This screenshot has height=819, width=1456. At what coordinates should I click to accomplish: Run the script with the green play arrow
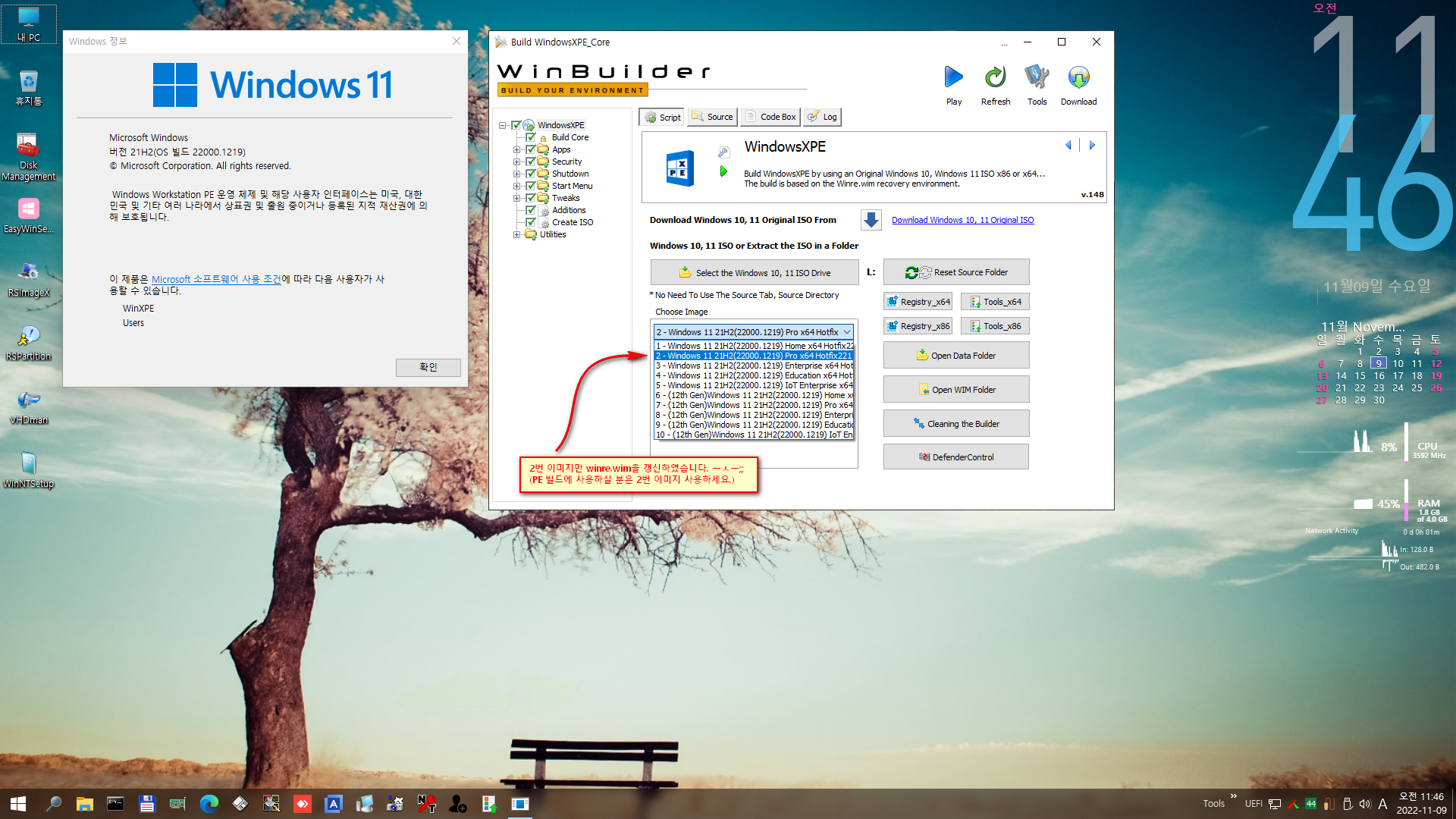(723, 171)
